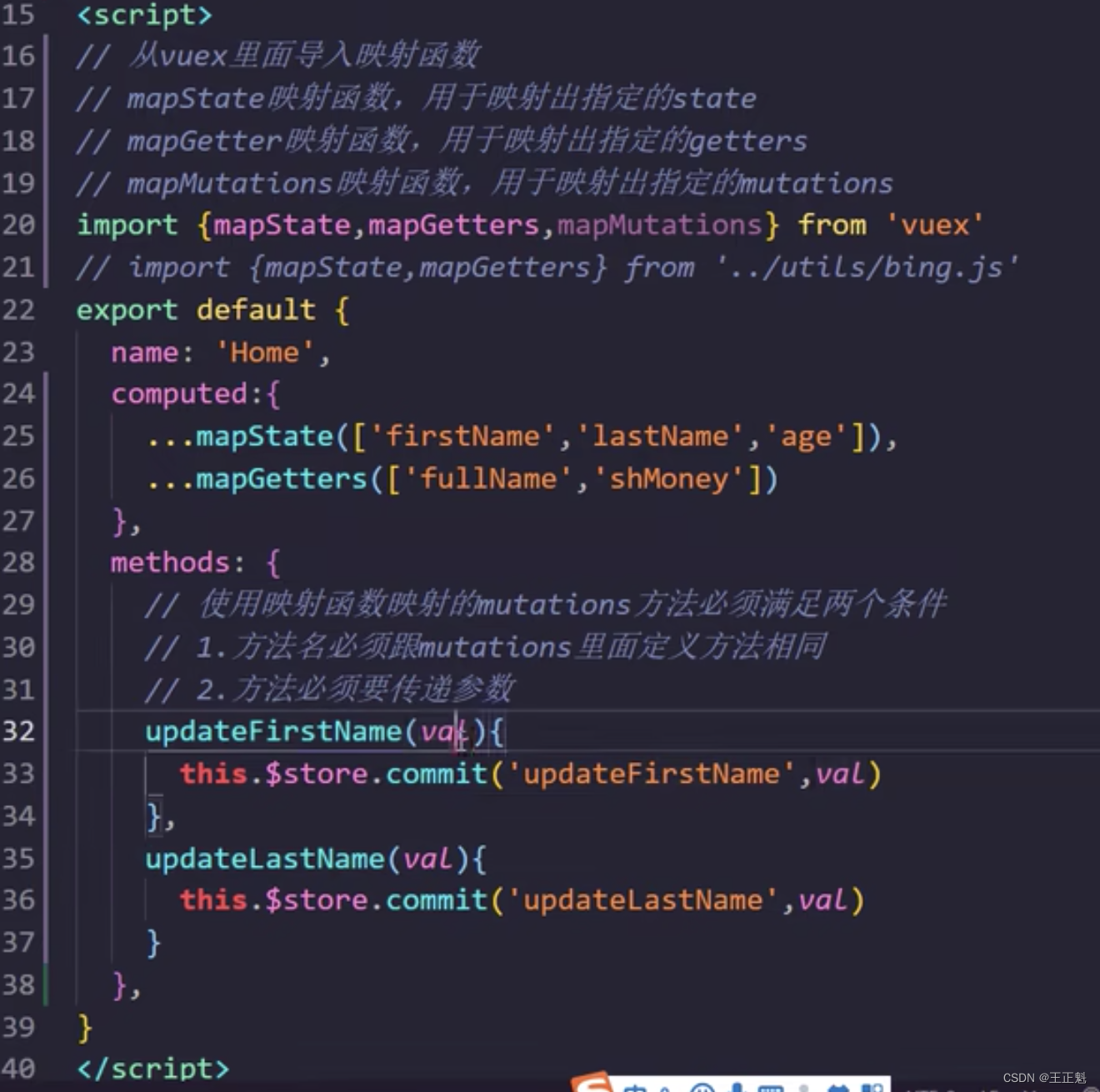The width and height of the screenshot is (1100, 1092).
Task: Collapse the methods block at line 28
Action: pyautogui.click(x=55, y=563)
